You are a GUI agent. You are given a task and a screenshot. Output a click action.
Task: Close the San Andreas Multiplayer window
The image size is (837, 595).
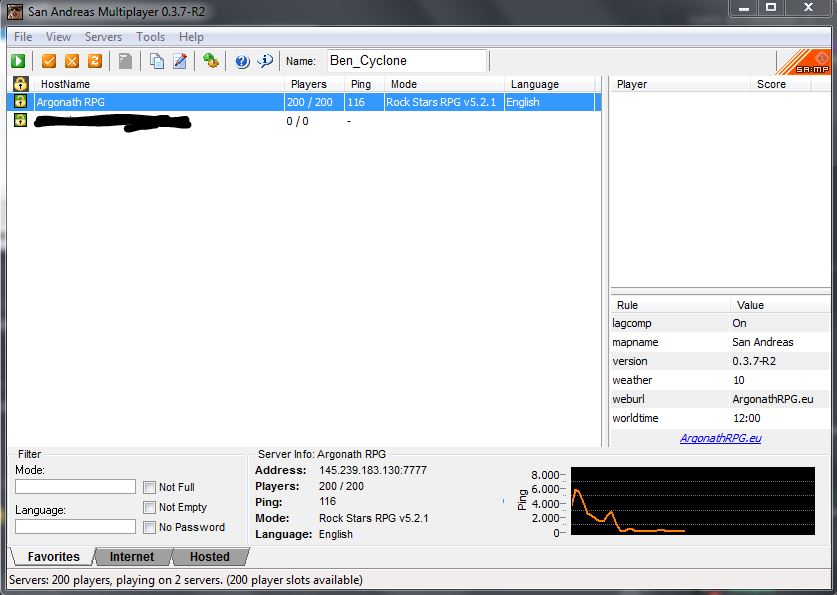(808, 8)
